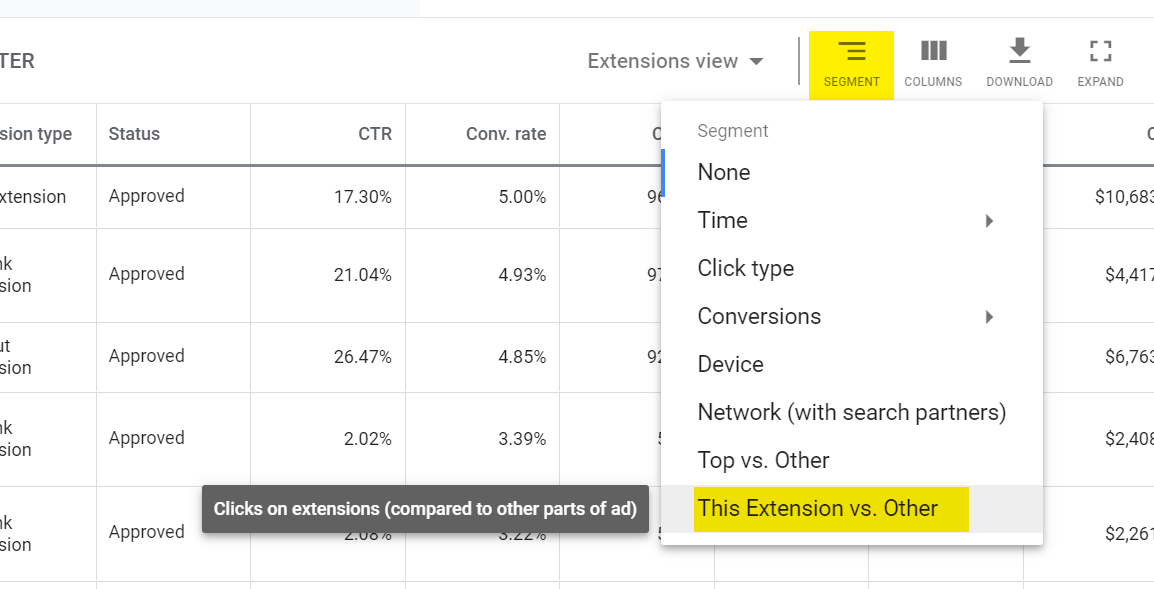Click the Conversions menu item

[x=759, y=316]
